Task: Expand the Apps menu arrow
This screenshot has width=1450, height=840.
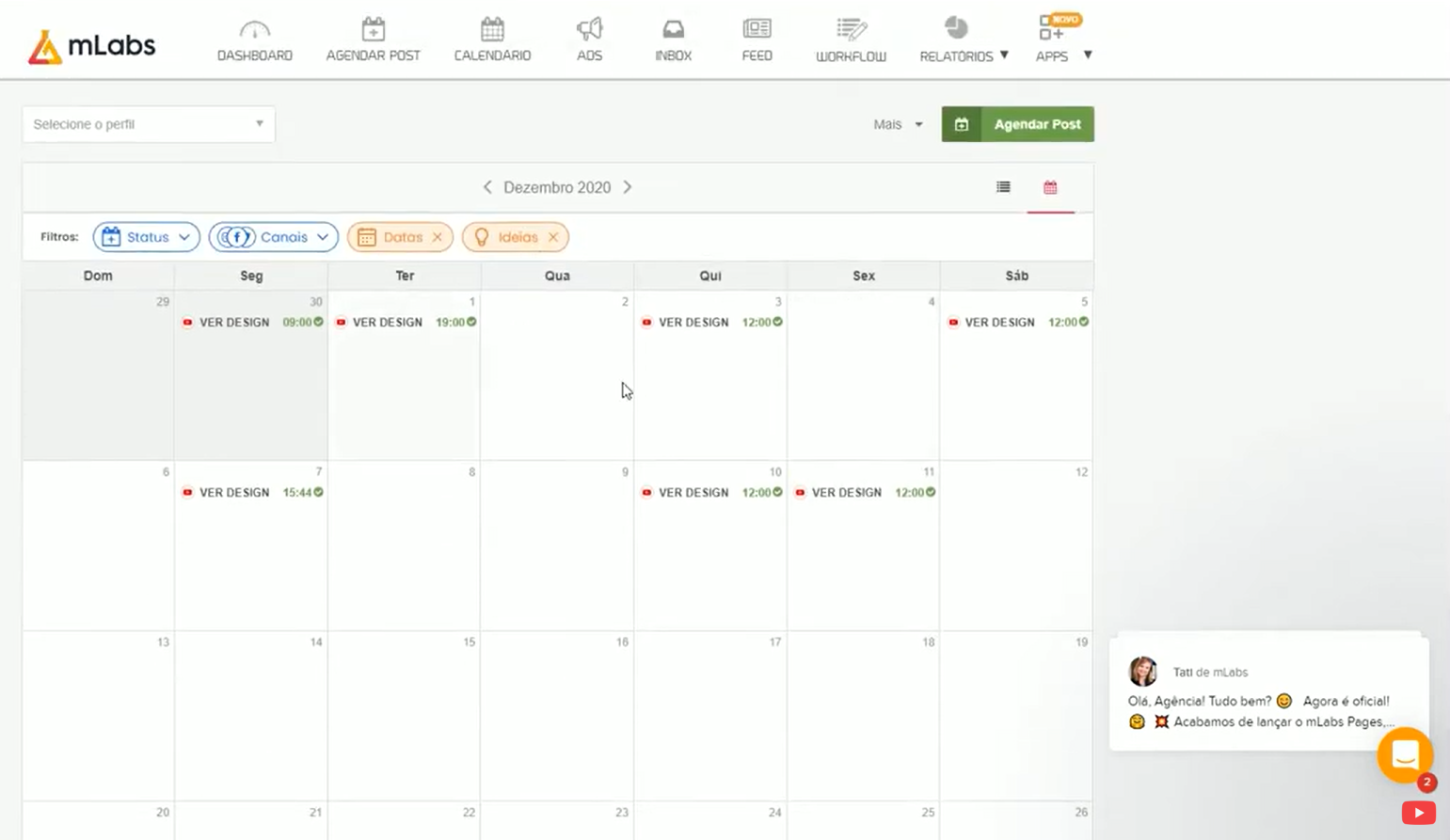Action: point(1088,55)
